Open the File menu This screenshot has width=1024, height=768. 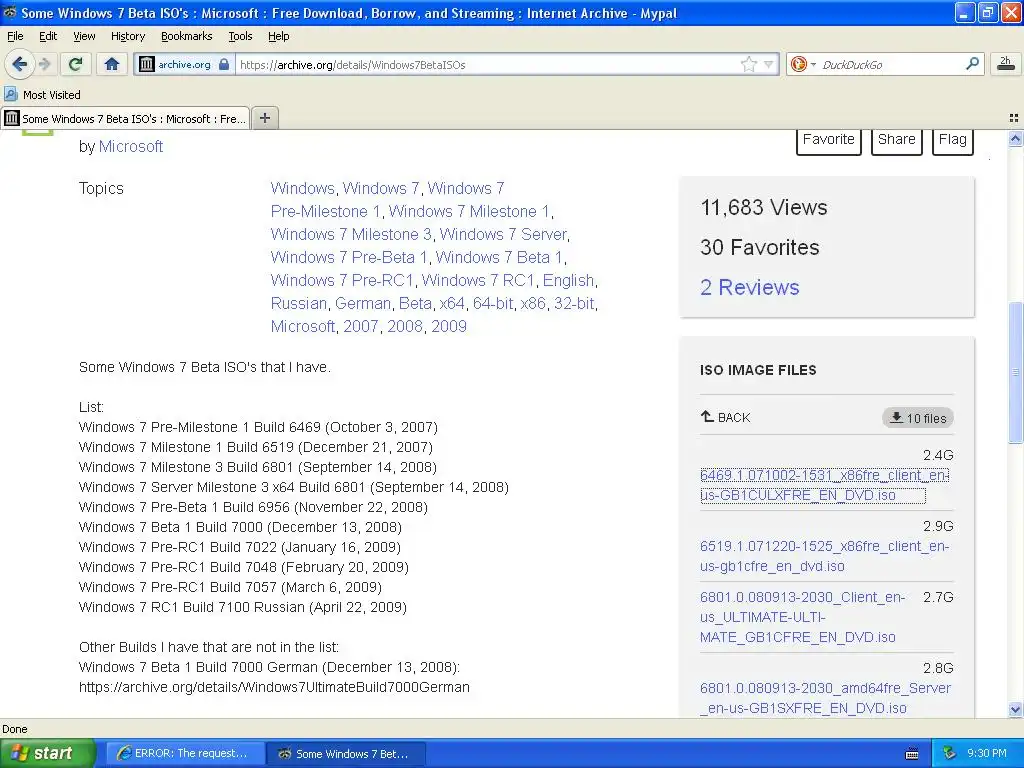coord(15,36)
